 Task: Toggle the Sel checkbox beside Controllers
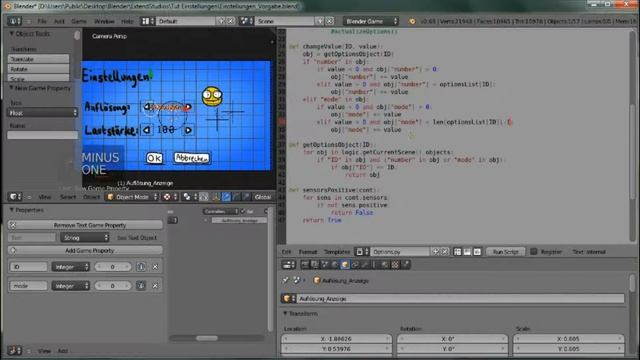(x=243, y=211)
